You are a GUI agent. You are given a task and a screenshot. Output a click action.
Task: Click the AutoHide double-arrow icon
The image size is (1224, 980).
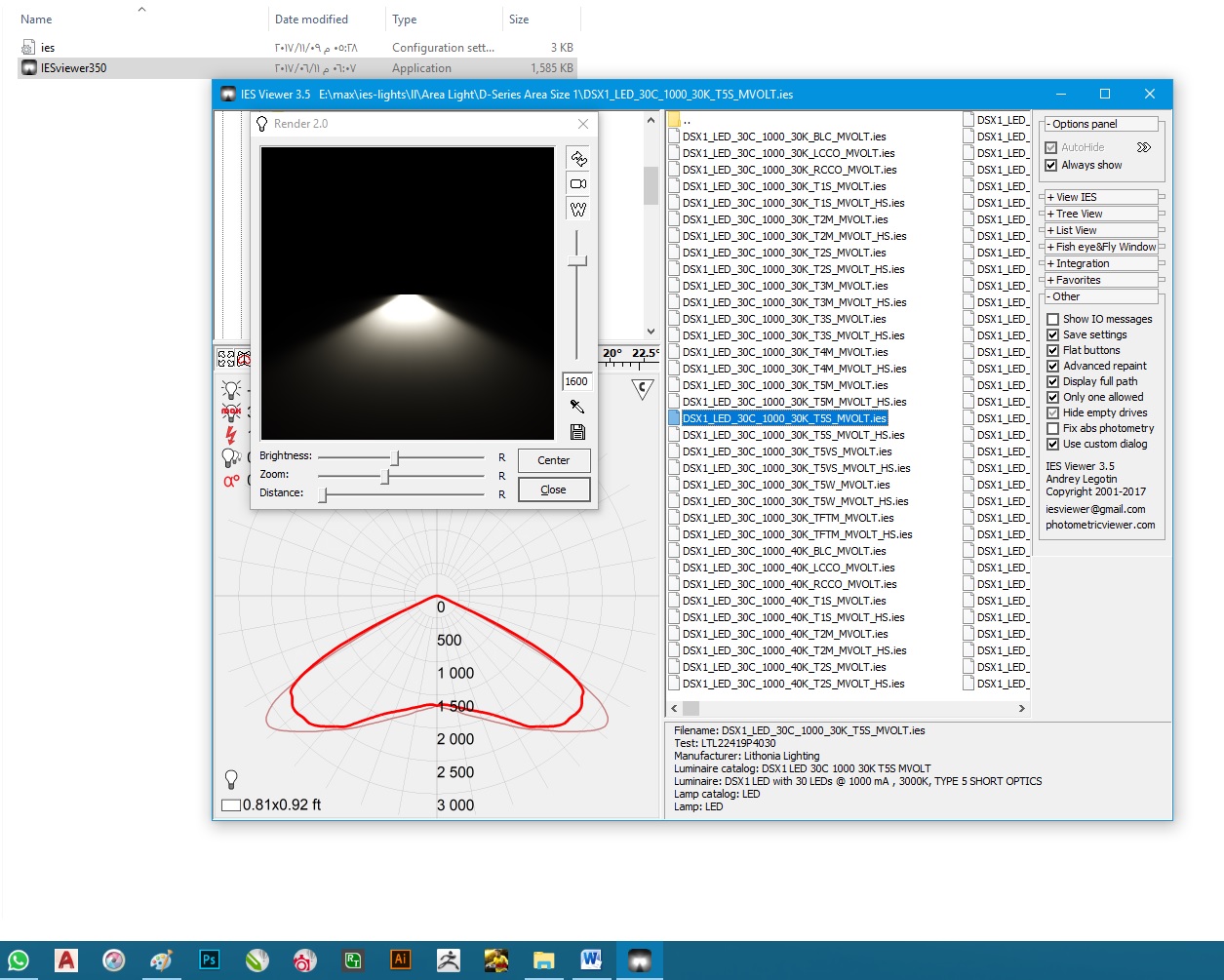(x=1144, y=147)
